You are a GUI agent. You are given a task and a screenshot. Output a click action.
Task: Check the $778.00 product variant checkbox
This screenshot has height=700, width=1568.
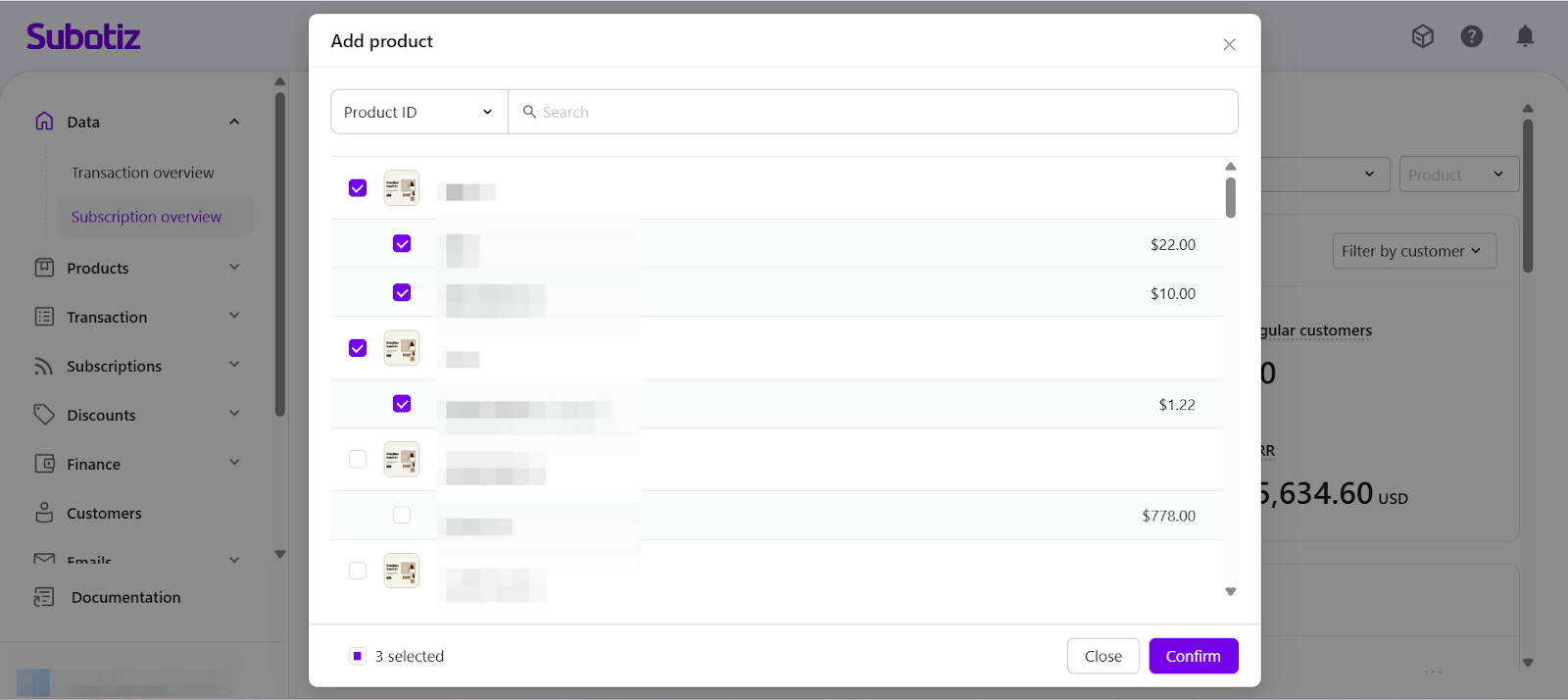(402, 515)
